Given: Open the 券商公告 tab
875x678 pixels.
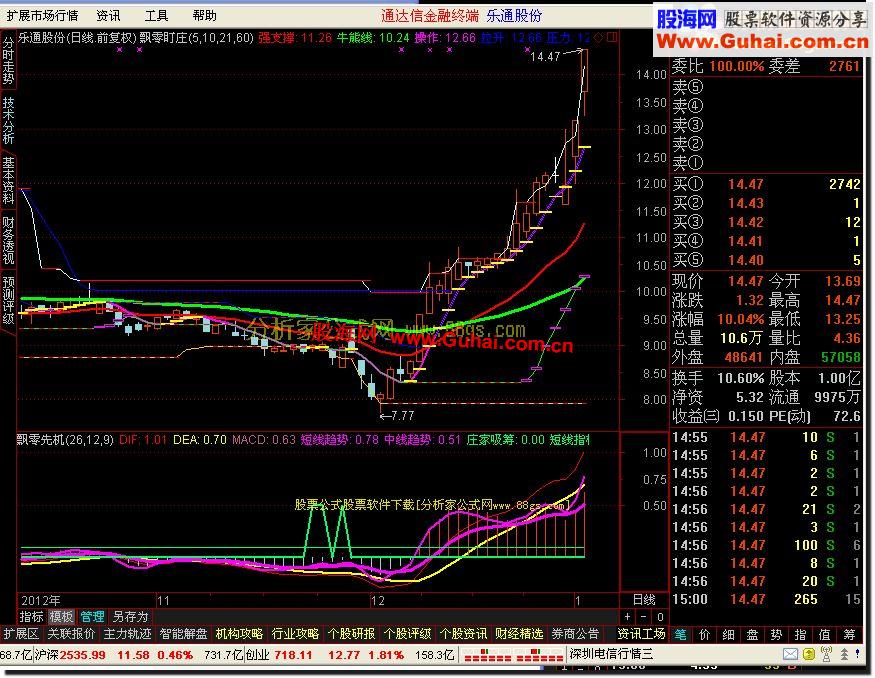Looking at the screenshot, I should [x=575, y=634].
